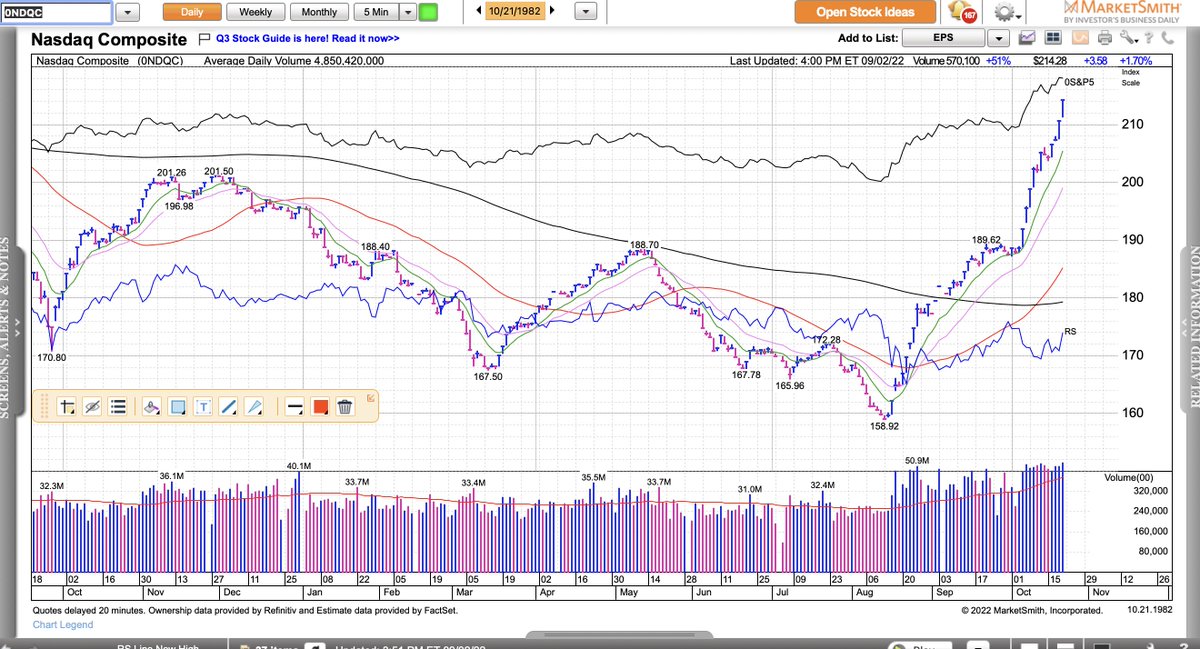Switch to the Monthly chart tab
The height and width of the screenshot is (649, 1200).
click(x=318, y=11)
